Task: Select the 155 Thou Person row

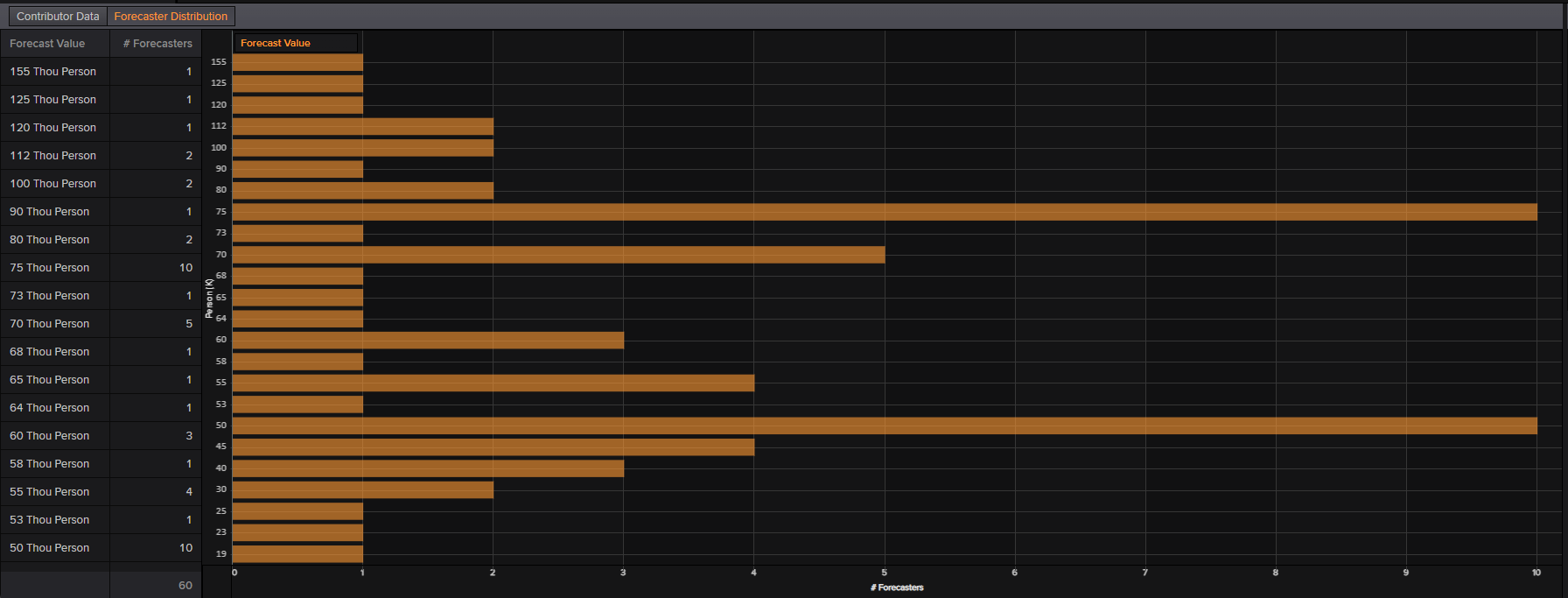Action: pyautogui.click(x=101, y=72)
